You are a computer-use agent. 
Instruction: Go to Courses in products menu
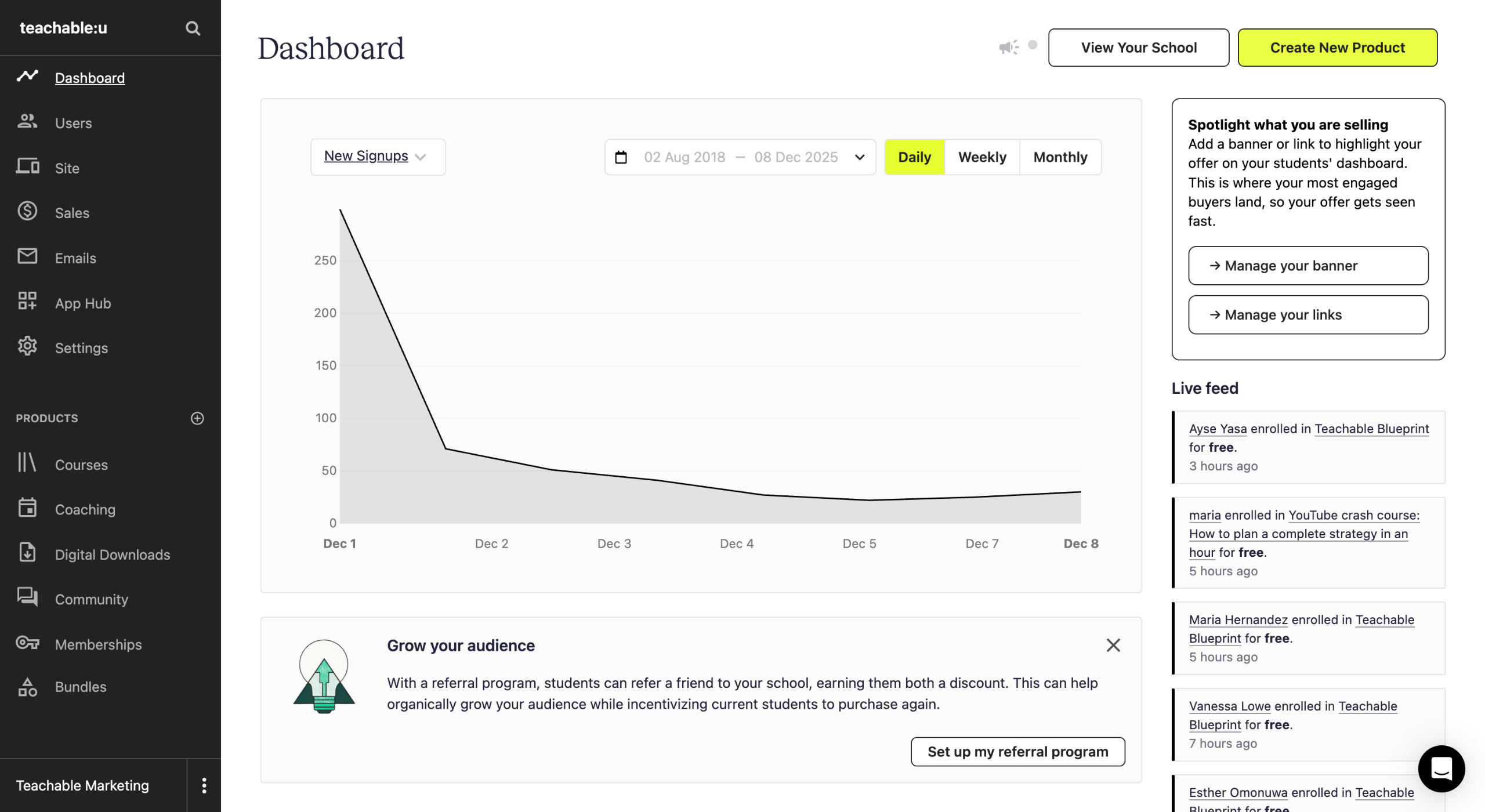tap(81, 465)
